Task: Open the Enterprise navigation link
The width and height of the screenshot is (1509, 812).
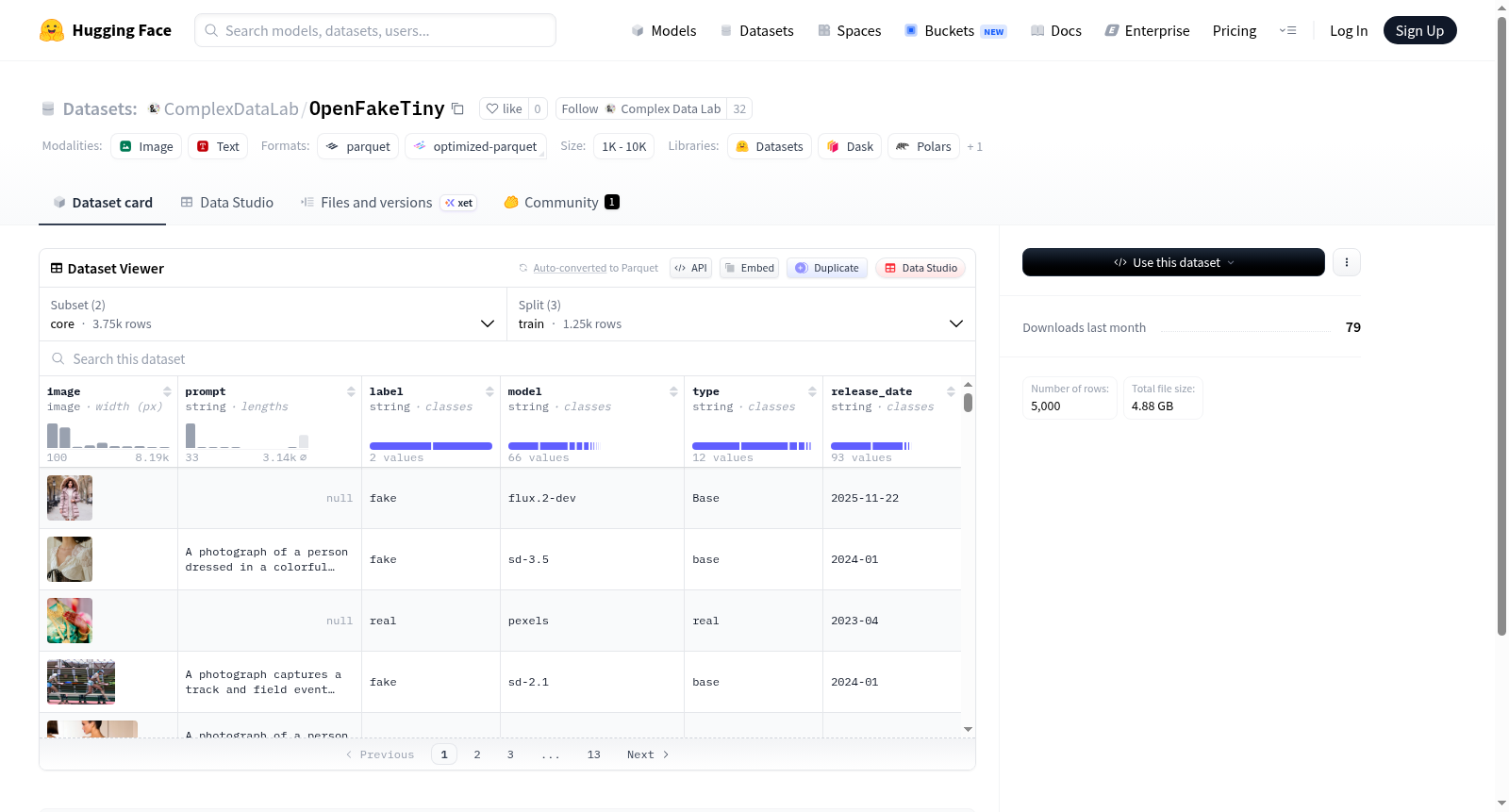Action: click(1147, 31)
